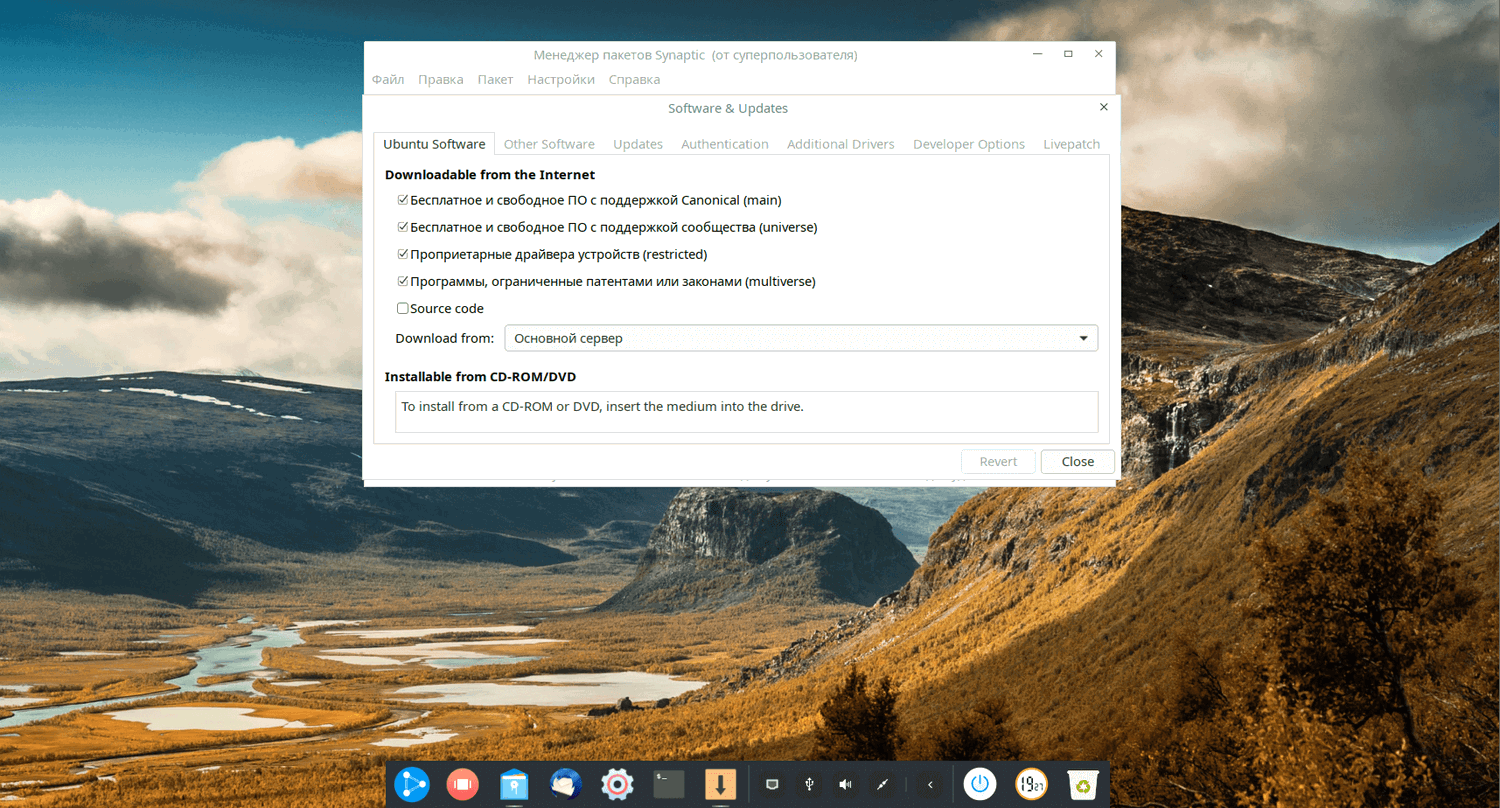Open the Authentication tab
Image resolution: width=1500 pixels, height=808 pixels.
pos(725,144)
